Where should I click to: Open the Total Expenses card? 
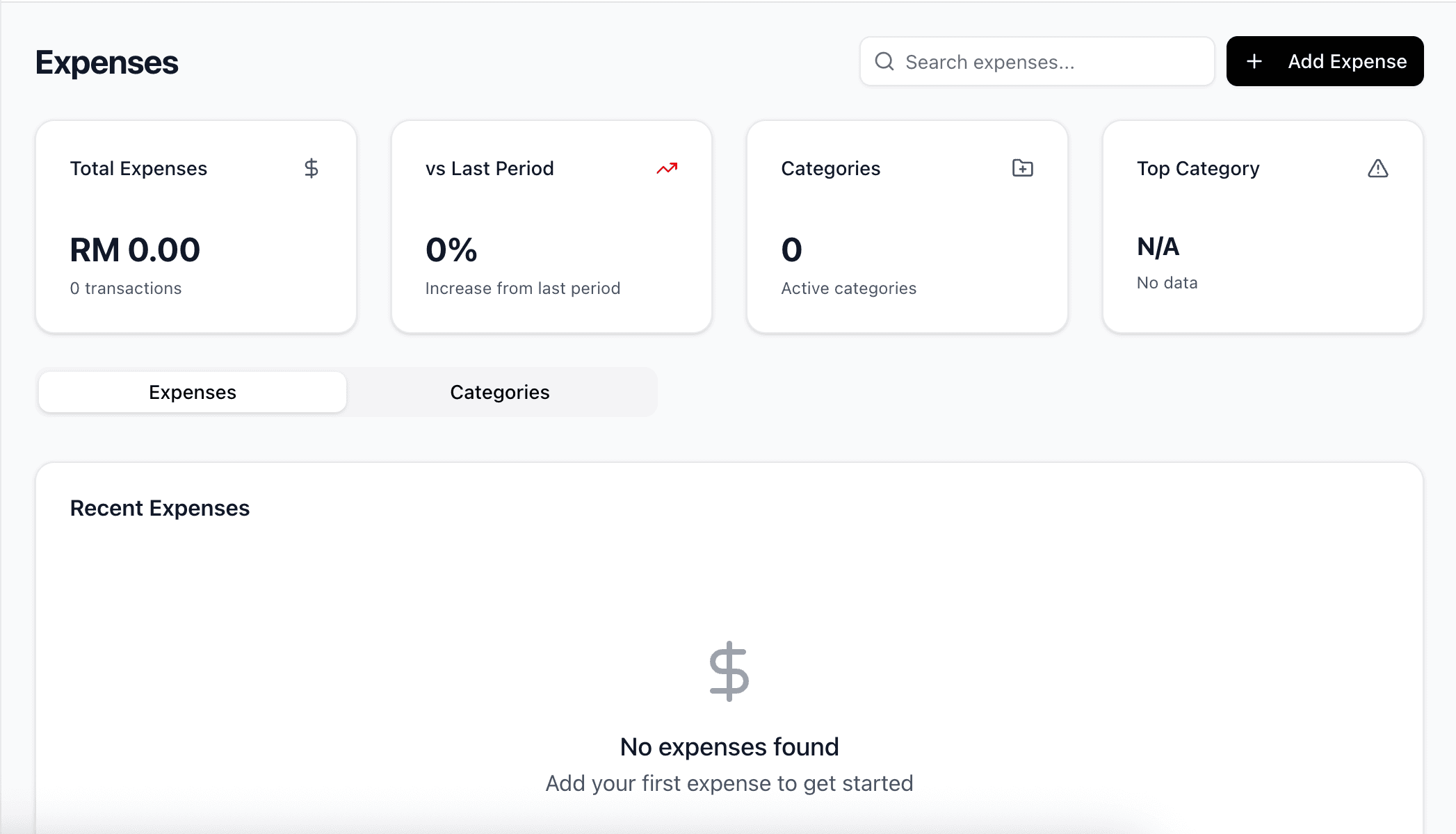(x=196, y=227)
